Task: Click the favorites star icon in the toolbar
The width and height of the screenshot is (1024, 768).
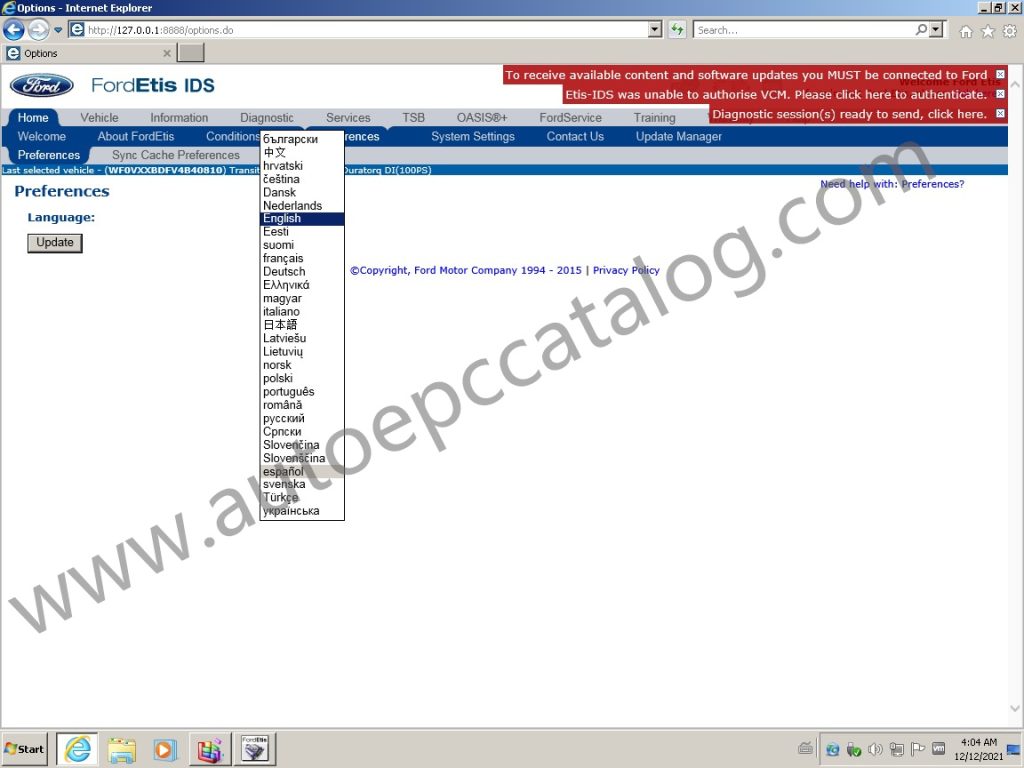Action: 986,30
